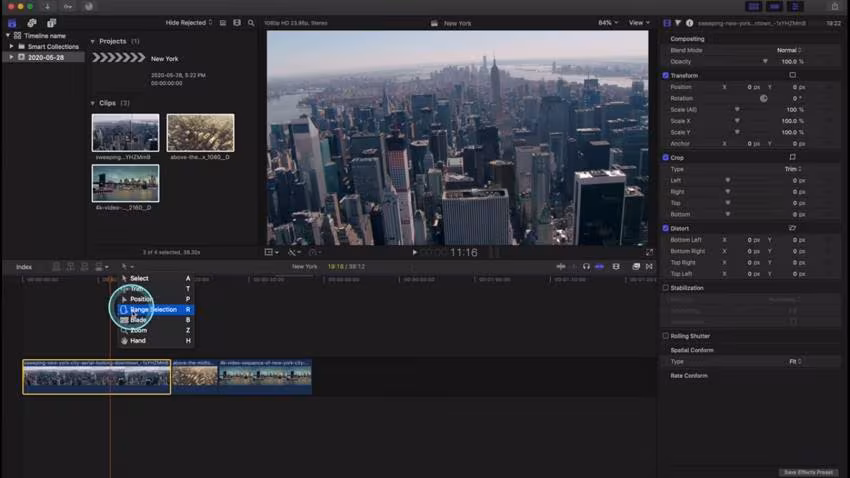
Task: Activate Distort onscreen controls icon
Action: 793,228
